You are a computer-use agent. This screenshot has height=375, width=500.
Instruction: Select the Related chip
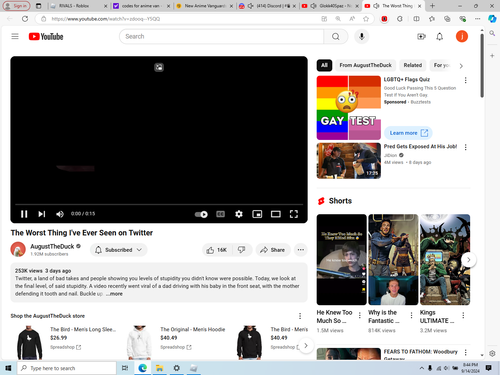pyautogui.click(x=413, y=65)
